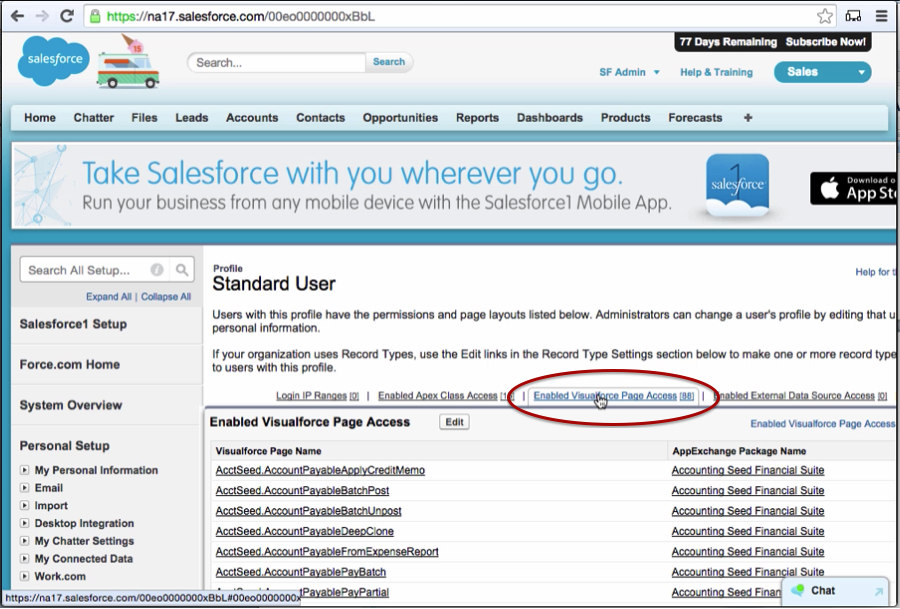Open AcctSeed.AccountPayableFromExpenseReport page link

coord(327,552)
